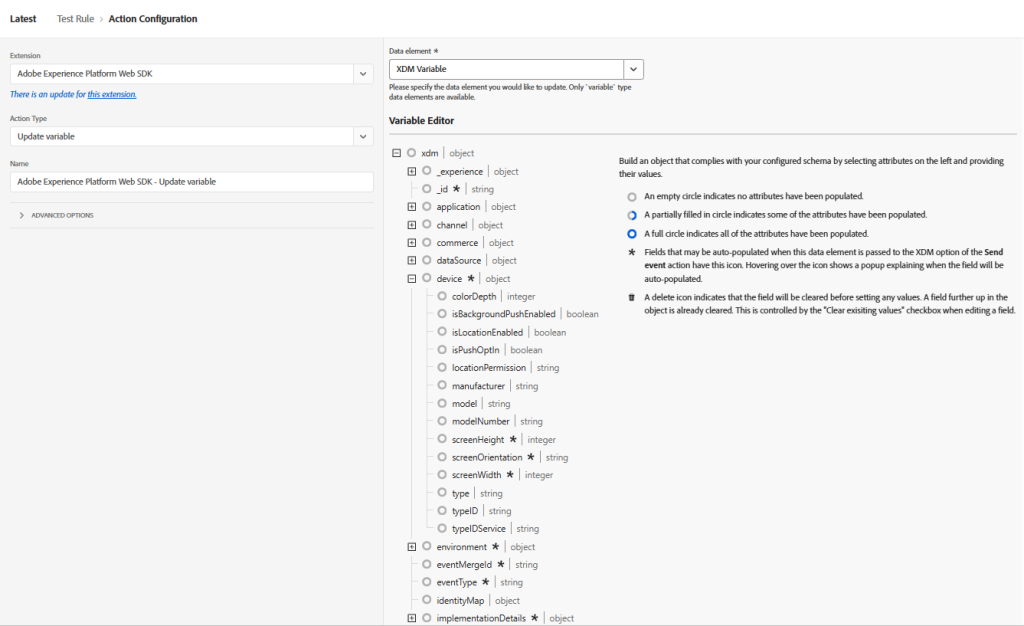Click the status circle for identityMap

[426, 600]
